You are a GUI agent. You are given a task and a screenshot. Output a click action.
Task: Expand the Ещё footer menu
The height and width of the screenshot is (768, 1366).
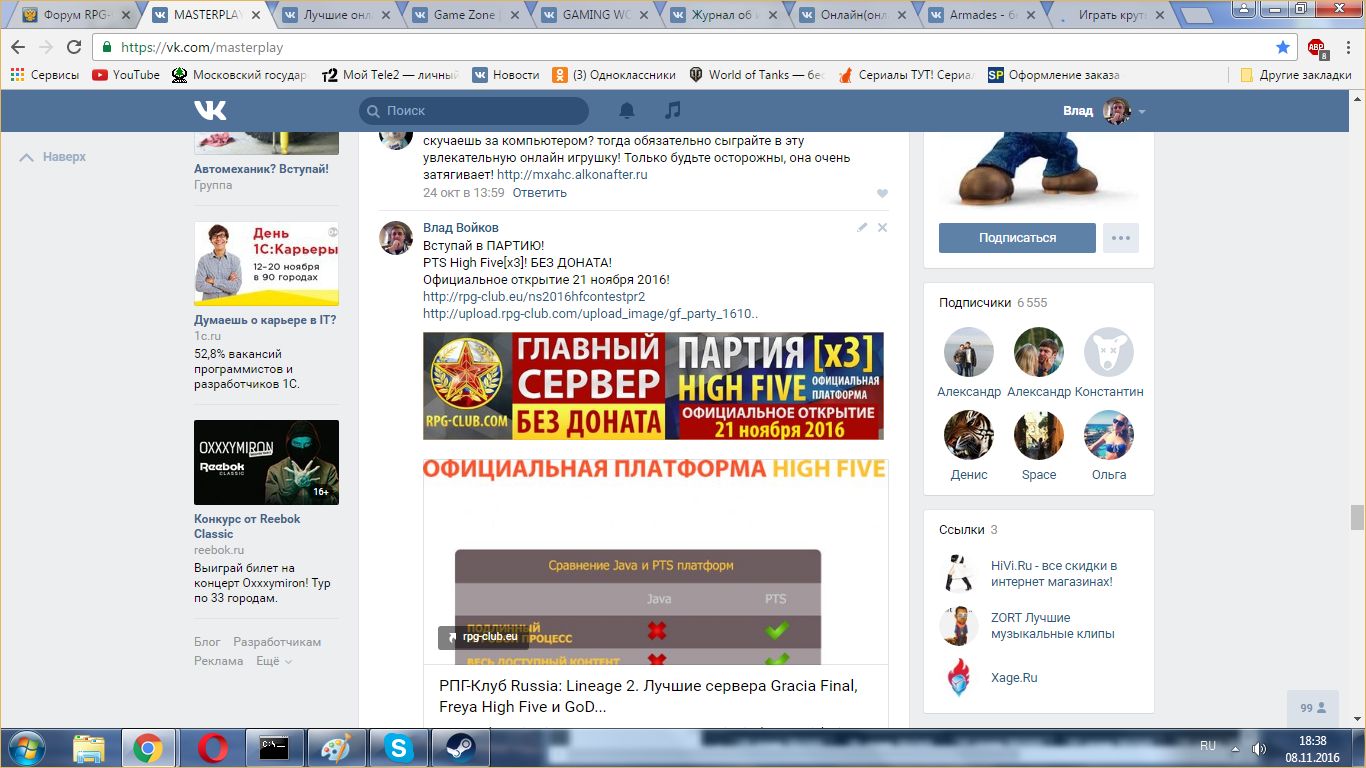click(x=273, y=661)
